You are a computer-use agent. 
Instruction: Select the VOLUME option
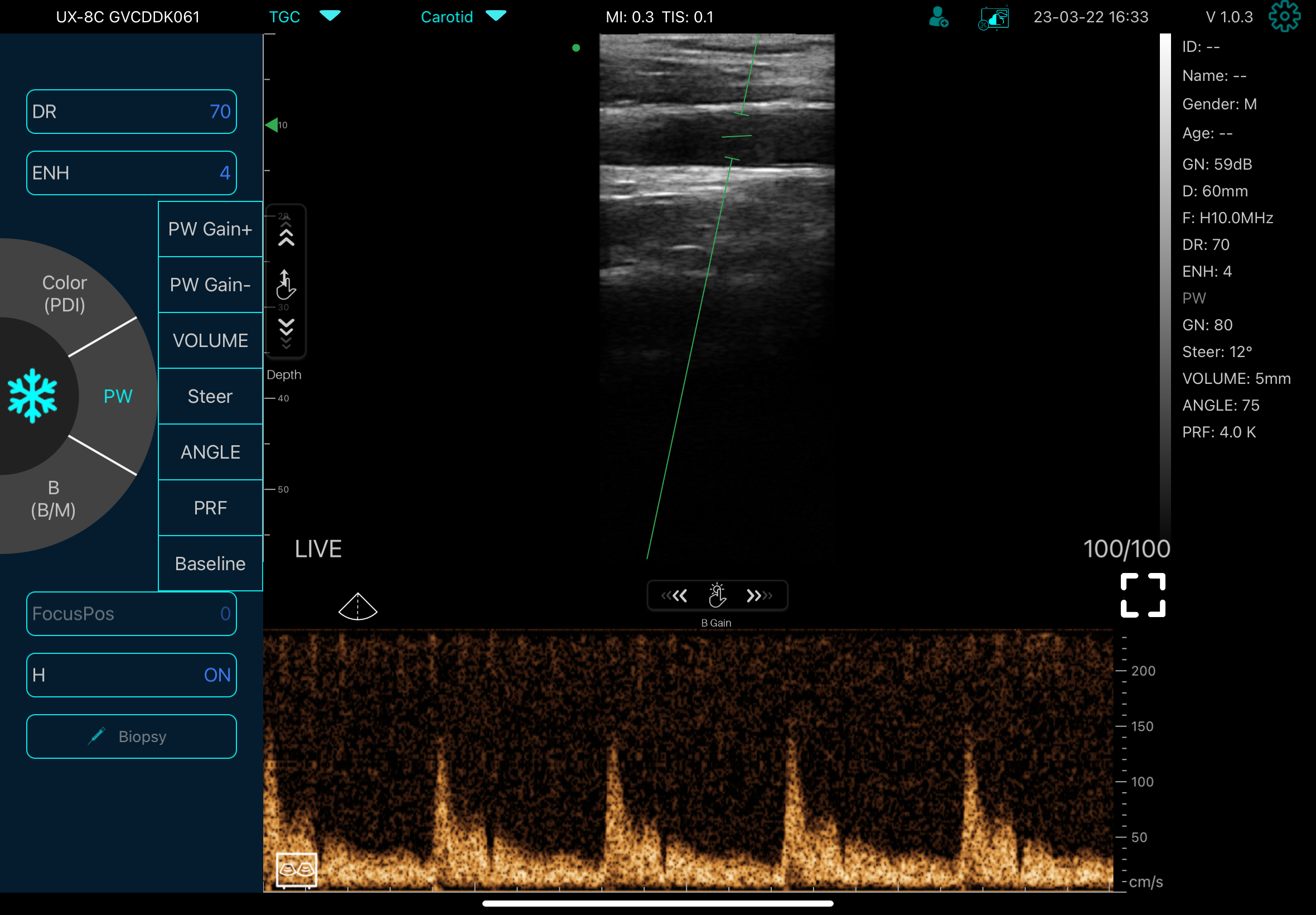210,340
